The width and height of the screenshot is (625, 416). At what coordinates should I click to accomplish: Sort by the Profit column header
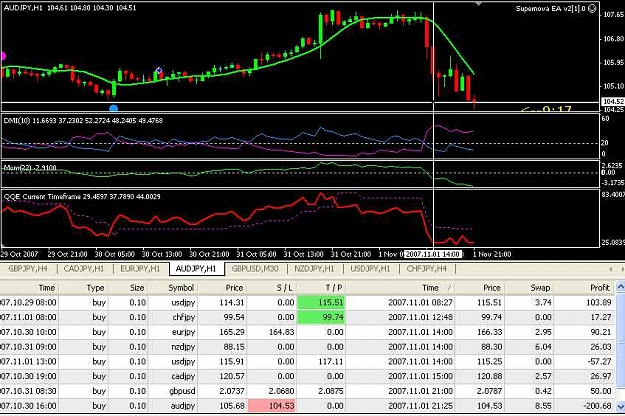coord(584,288)
